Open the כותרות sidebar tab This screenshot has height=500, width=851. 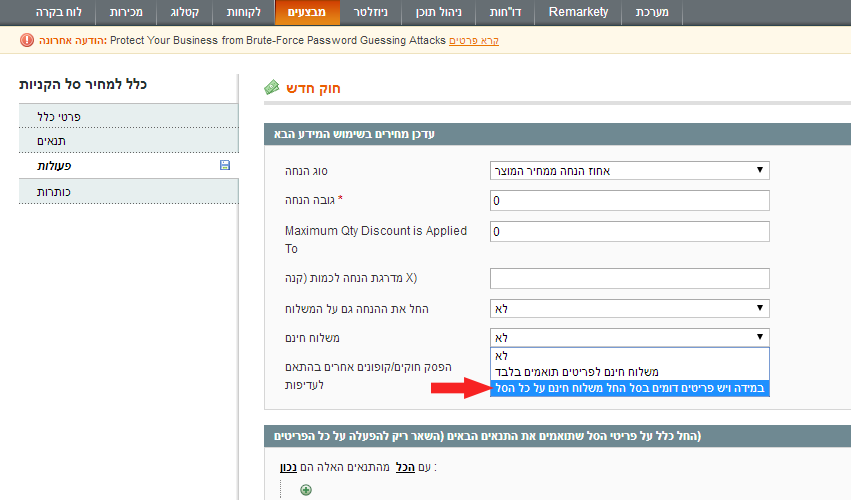(128, 191)
